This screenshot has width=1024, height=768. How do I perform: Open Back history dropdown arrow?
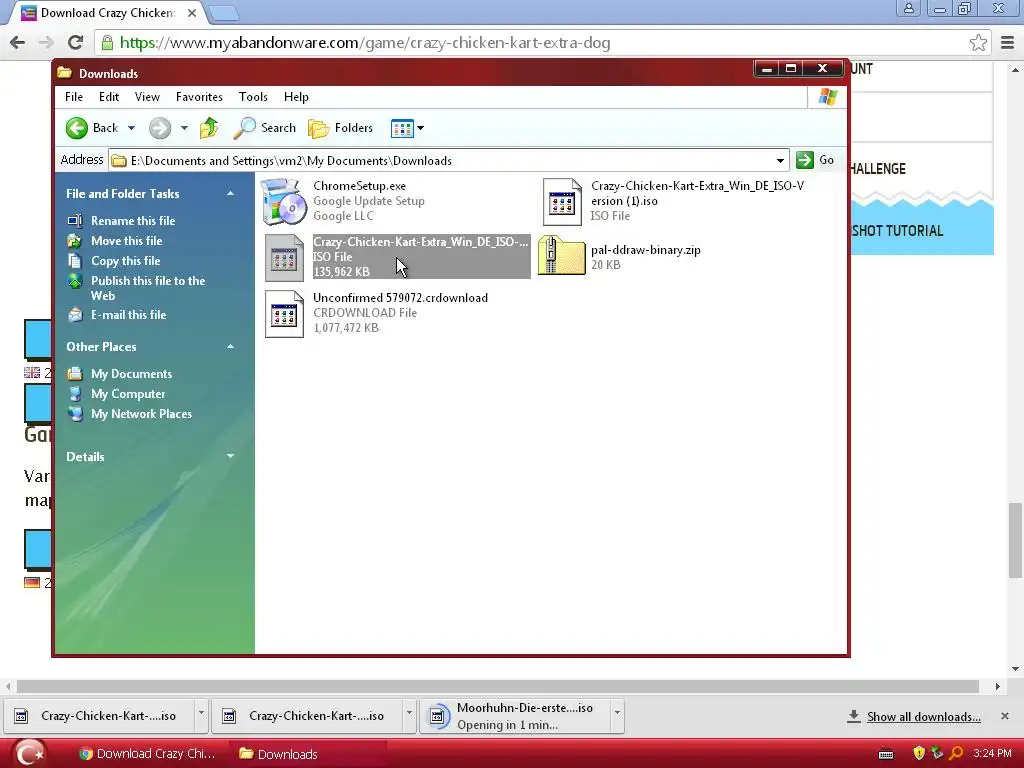pos(131,128)
